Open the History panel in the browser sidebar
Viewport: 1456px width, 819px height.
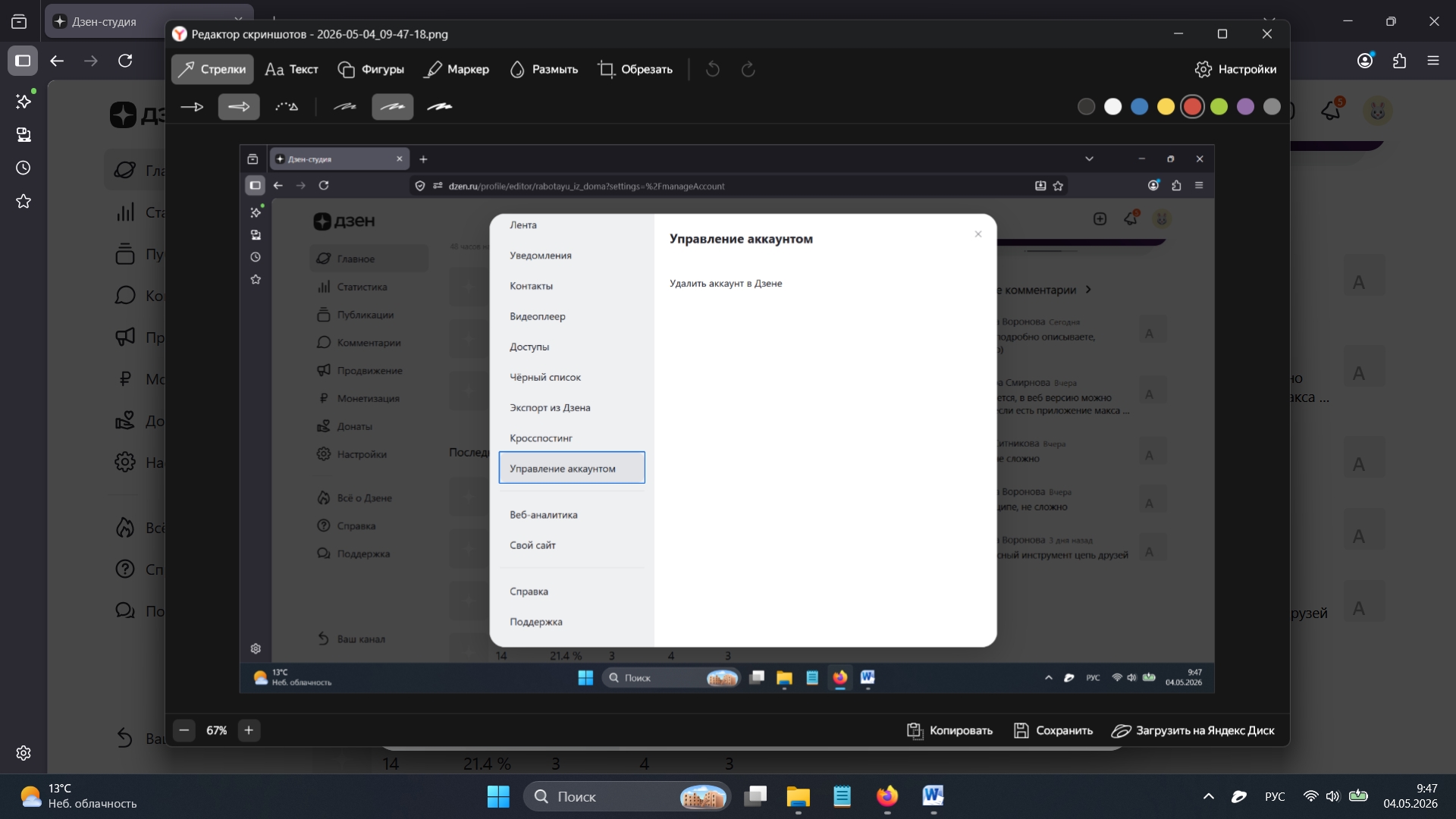pyautogui.click(x=24, y=168)
